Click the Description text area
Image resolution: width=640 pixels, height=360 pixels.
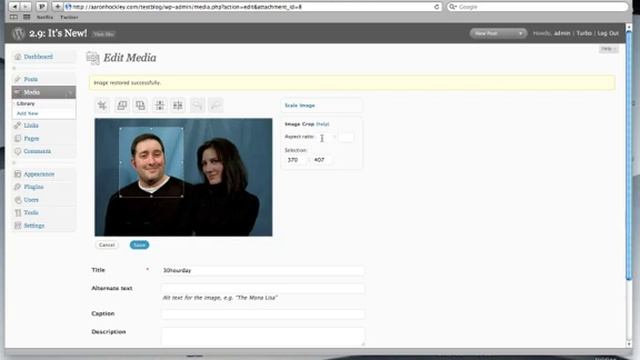point(263,337)
